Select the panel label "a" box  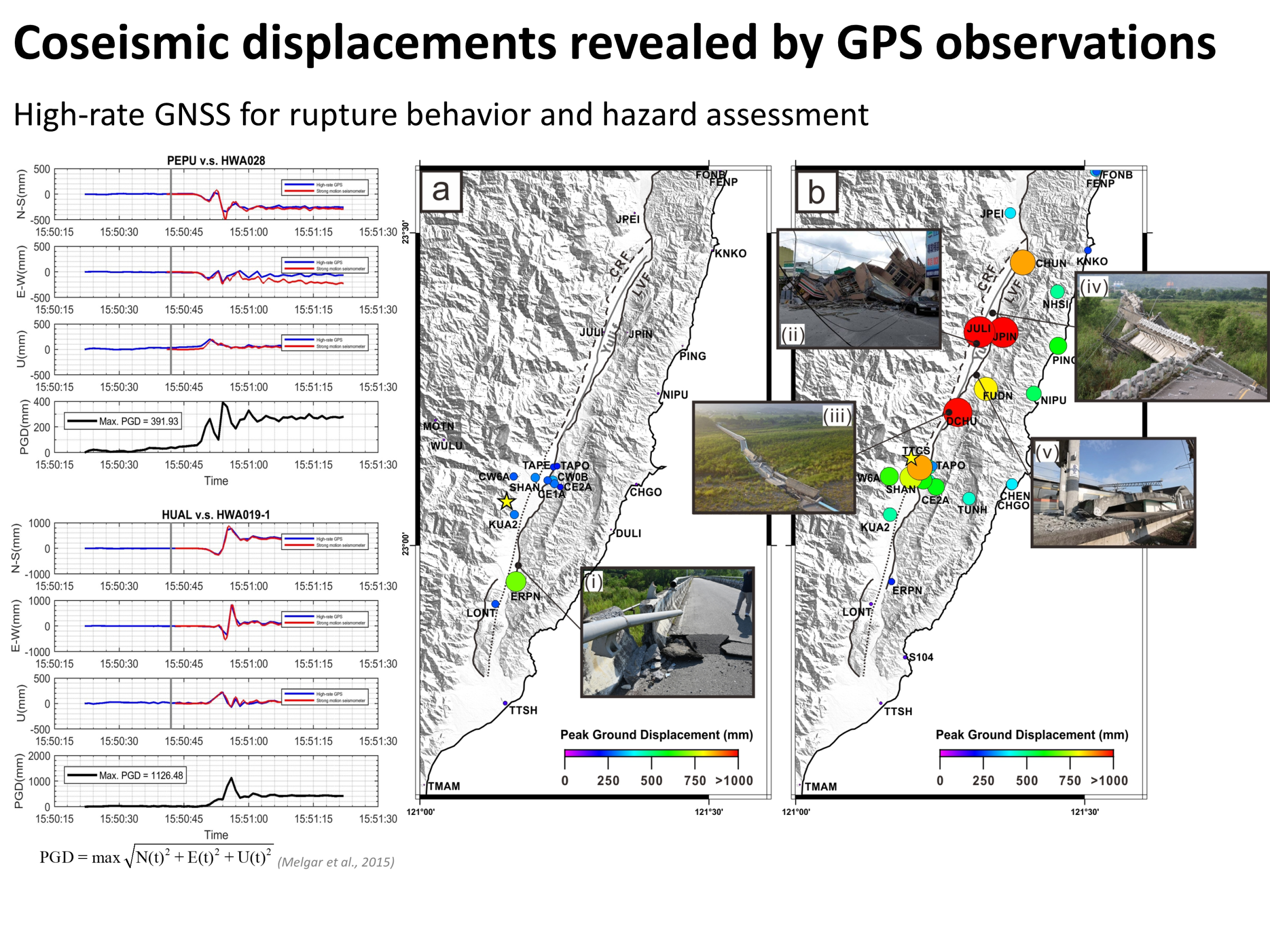[441, 190]
